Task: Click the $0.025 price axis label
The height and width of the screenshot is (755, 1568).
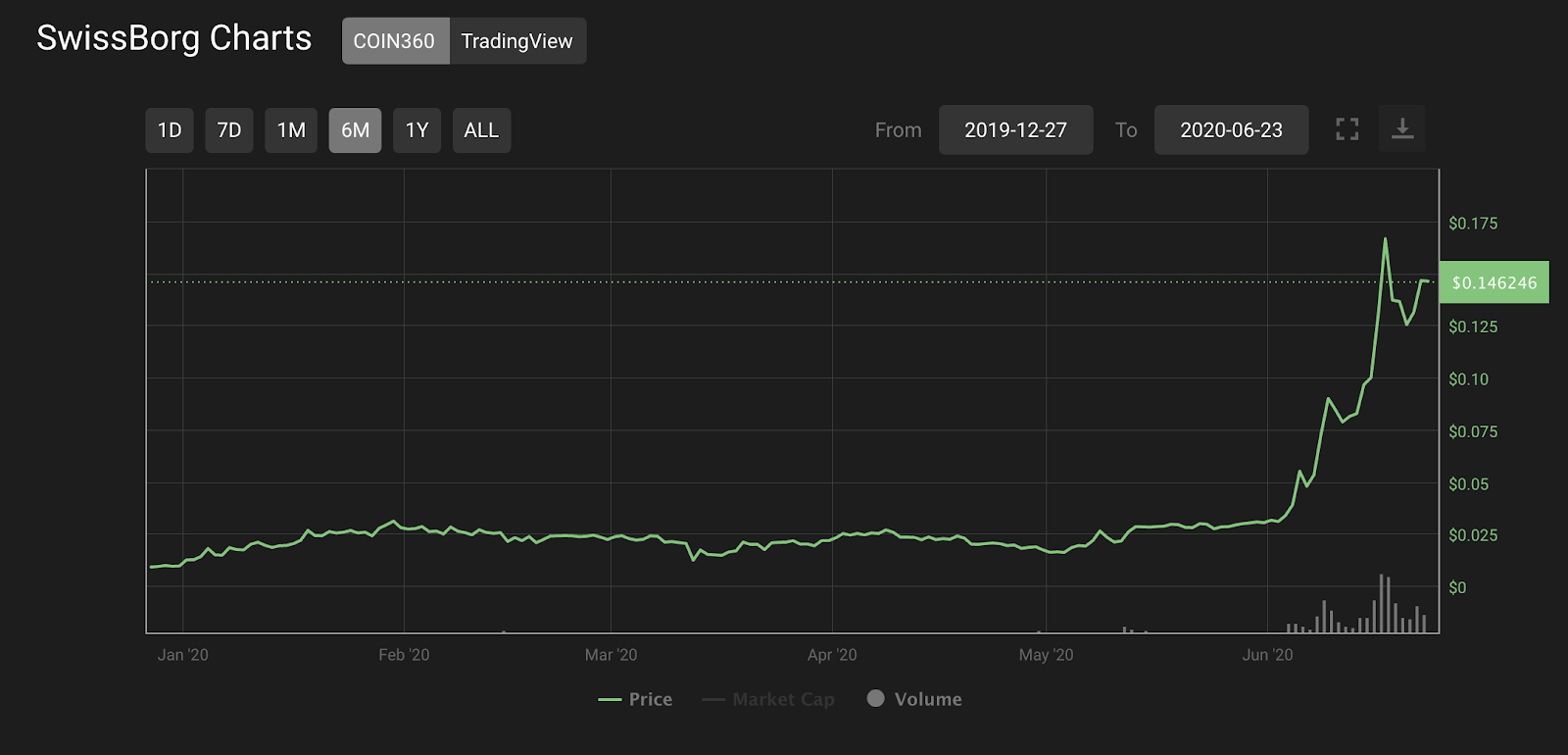Action: 1473,535
